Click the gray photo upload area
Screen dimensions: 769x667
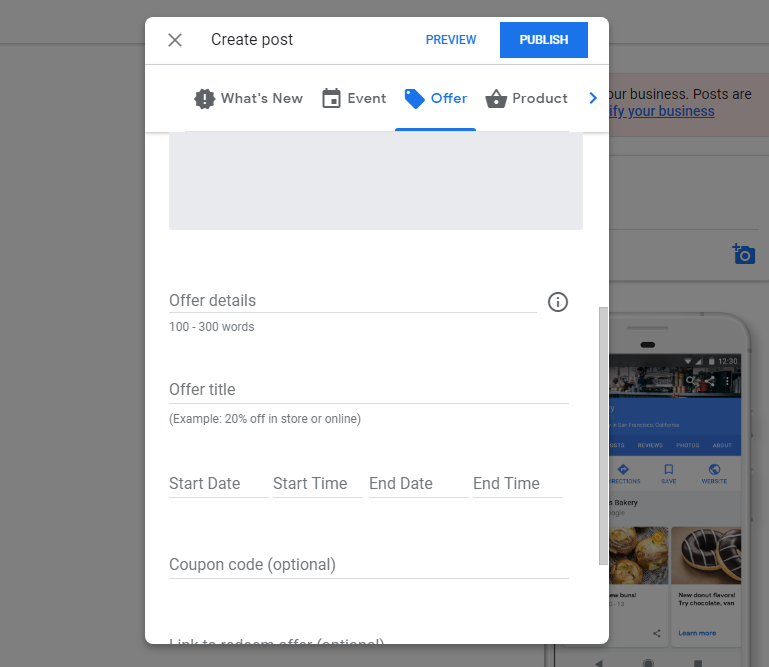(376, 180)
